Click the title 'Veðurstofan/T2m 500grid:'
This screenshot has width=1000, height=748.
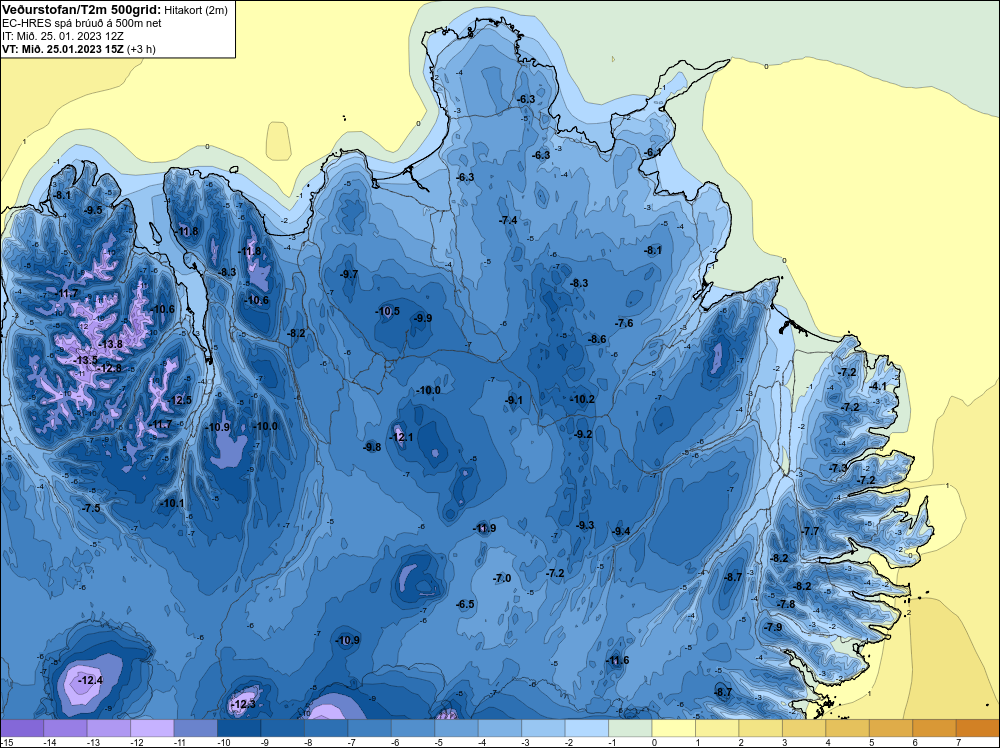click(x=82, y=9)
